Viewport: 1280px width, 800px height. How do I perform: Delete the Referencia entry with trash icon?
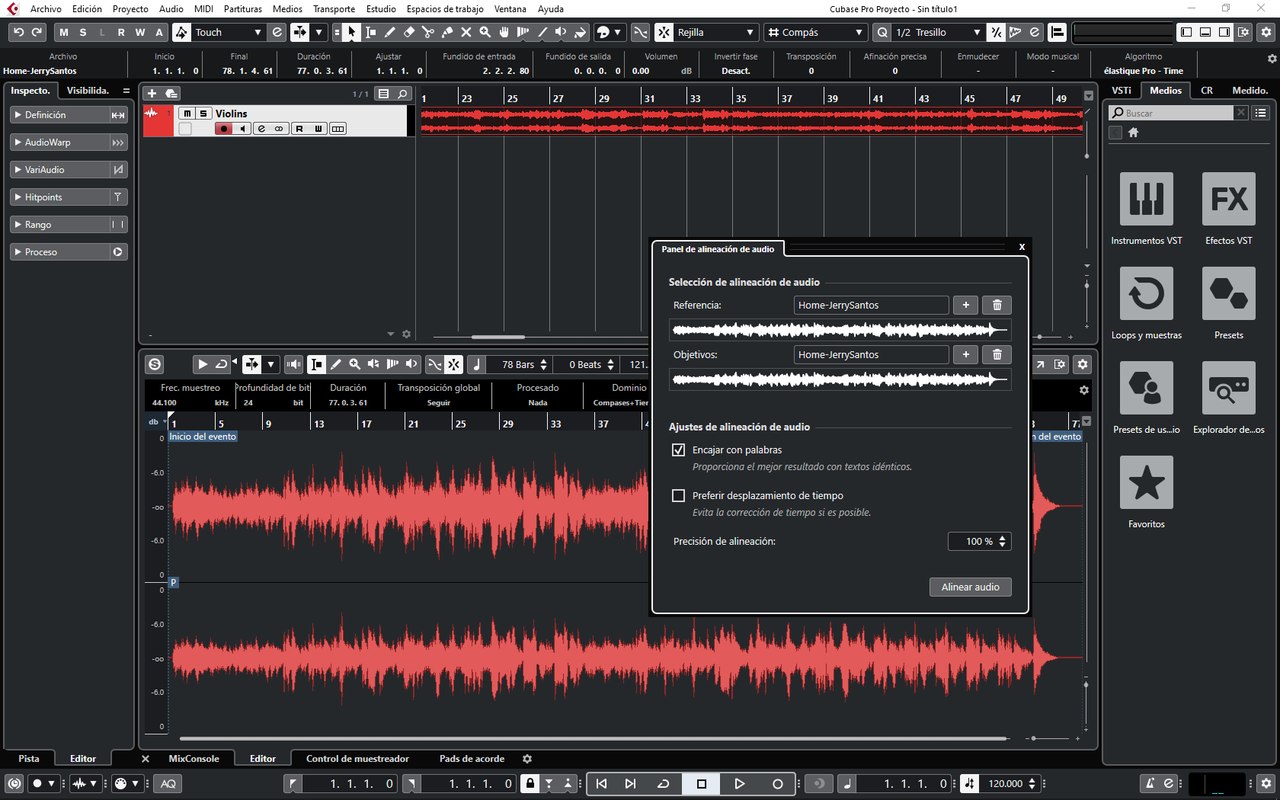997,305
